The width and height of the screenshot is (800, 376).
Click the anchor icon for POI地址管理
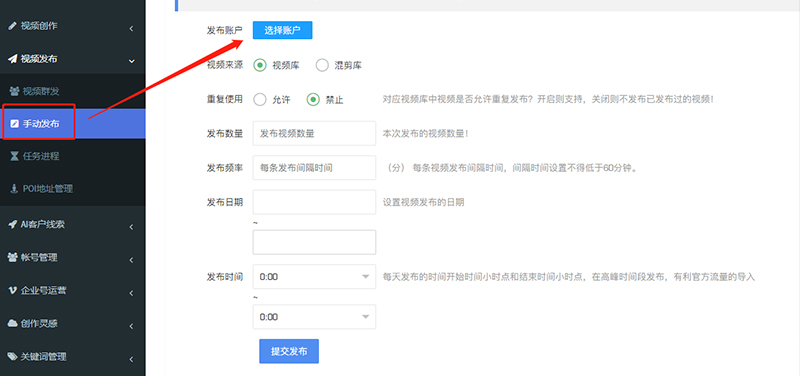click(14, 189)
